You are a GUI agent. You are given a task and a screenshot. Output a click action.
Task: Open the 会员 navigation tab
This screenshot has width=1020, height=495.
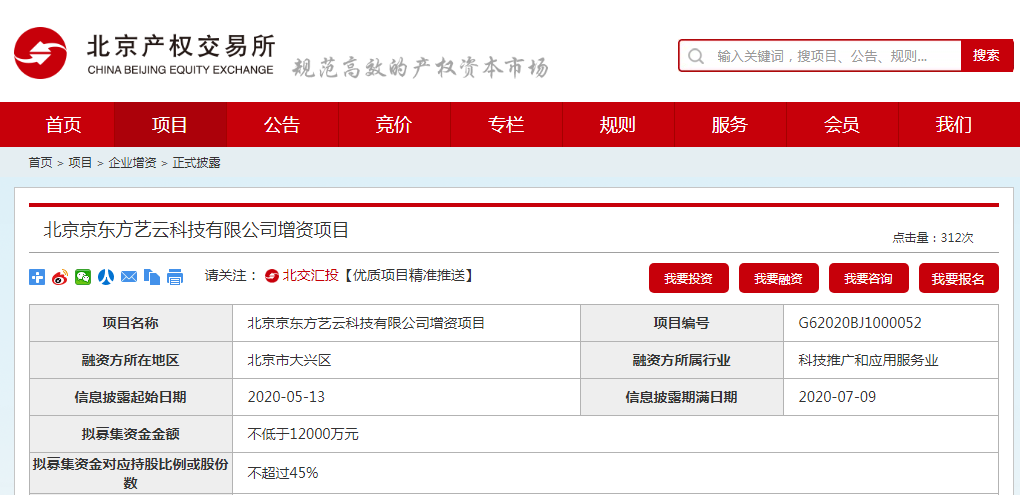[842, 124]
